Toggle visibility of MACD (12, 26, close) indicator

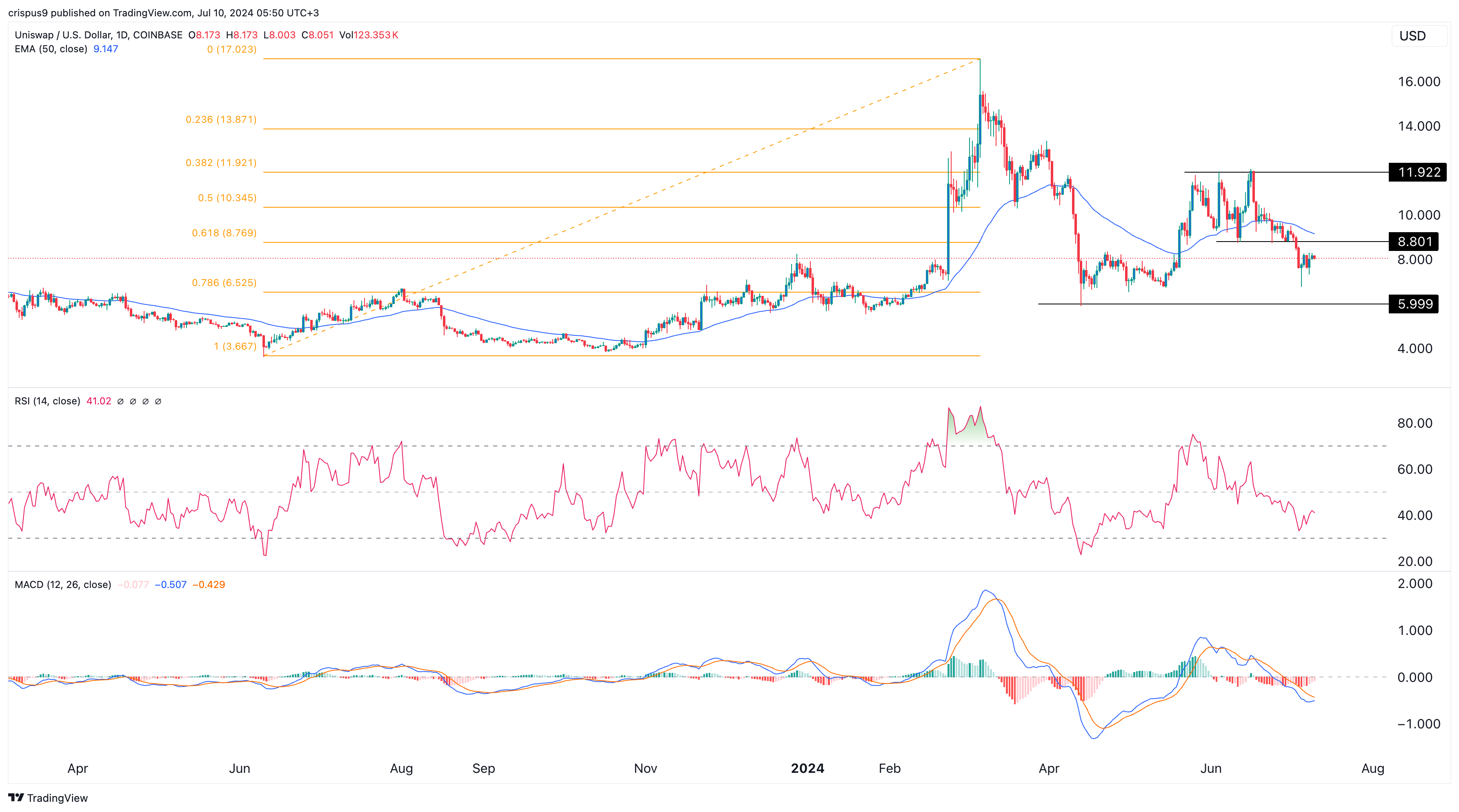coord(62,584)
